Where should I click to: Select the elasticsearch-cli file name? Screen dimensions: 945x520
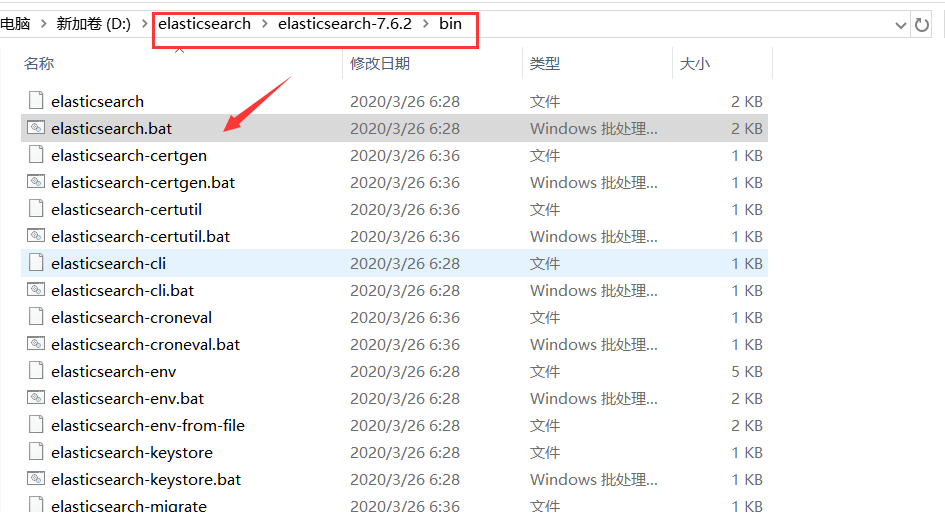[x=108, y=263]
